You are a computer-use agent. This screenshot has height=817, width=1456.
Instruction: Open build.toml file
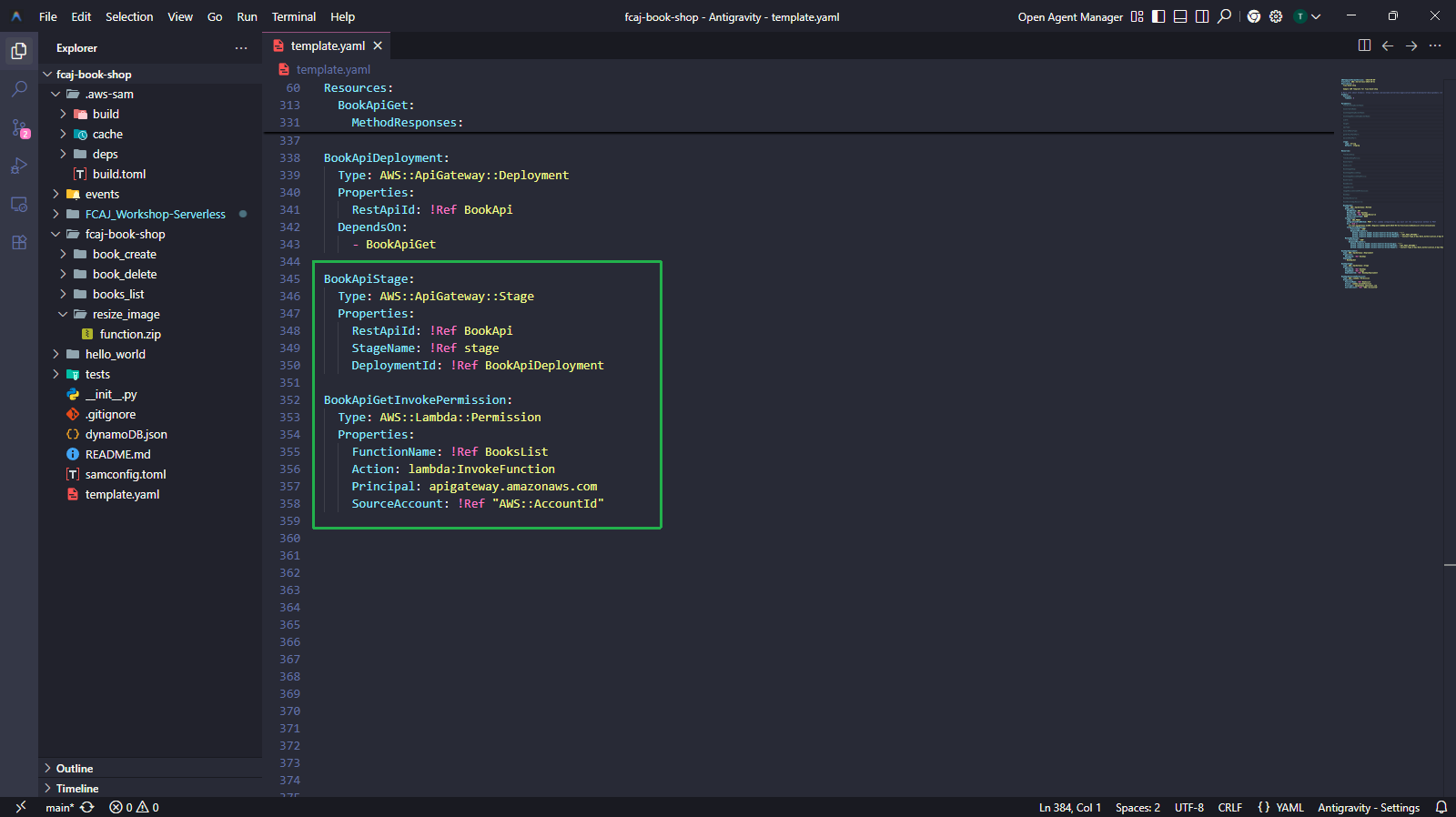click(150, 175)
